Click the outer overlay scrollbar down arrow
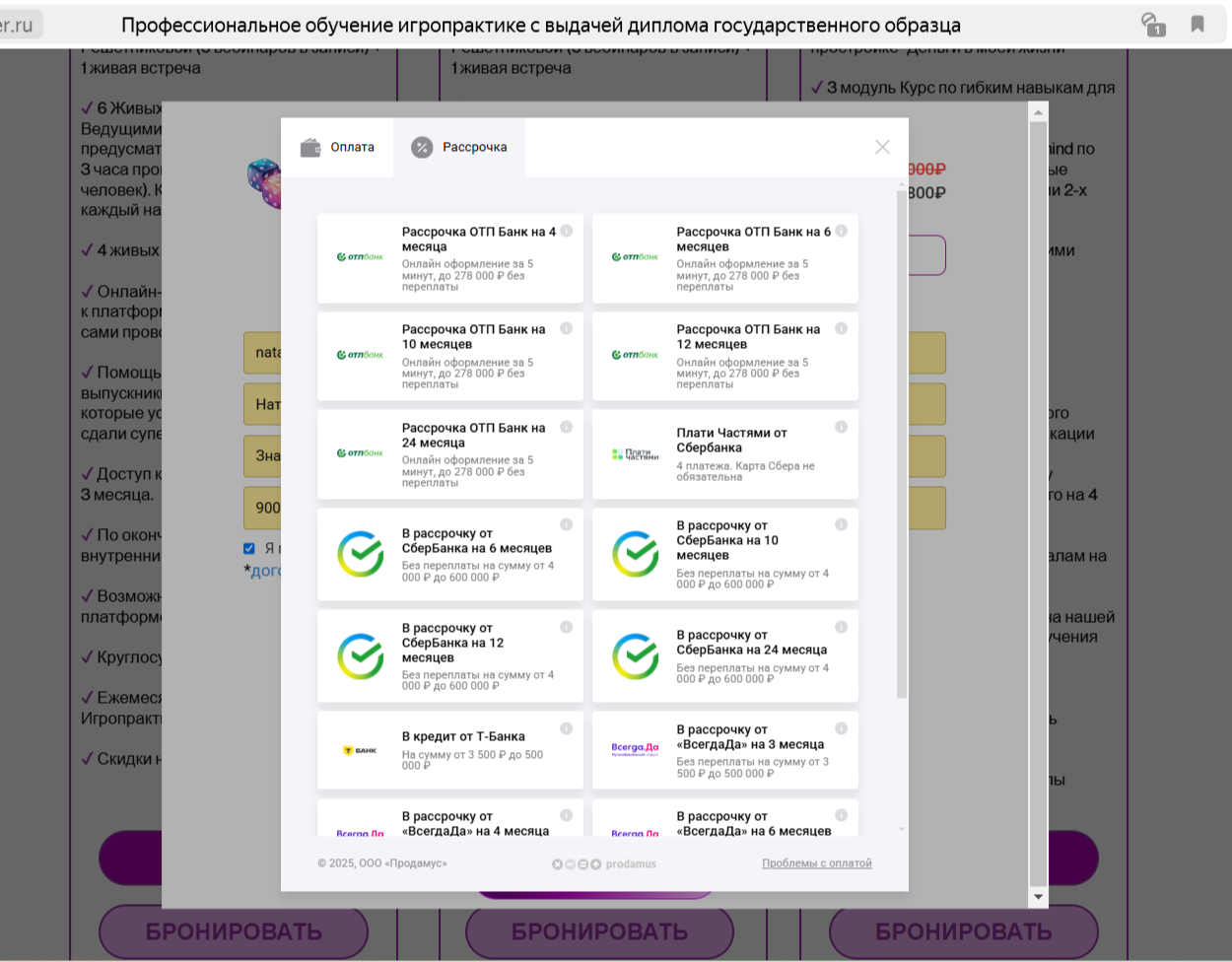Viewport: 1232px width, 962px height. click(1038, 898)
